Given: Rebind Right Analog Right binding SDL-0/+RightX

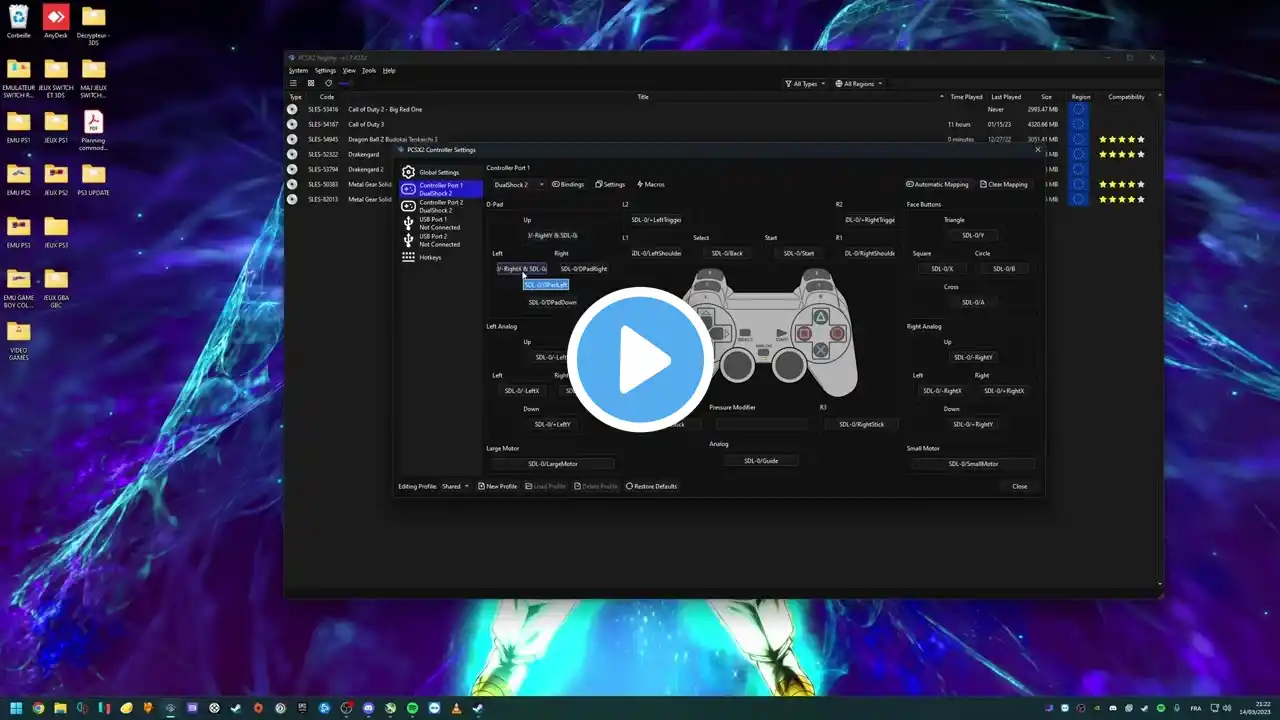Looking at the screenshot, I should coord(1004,391).
